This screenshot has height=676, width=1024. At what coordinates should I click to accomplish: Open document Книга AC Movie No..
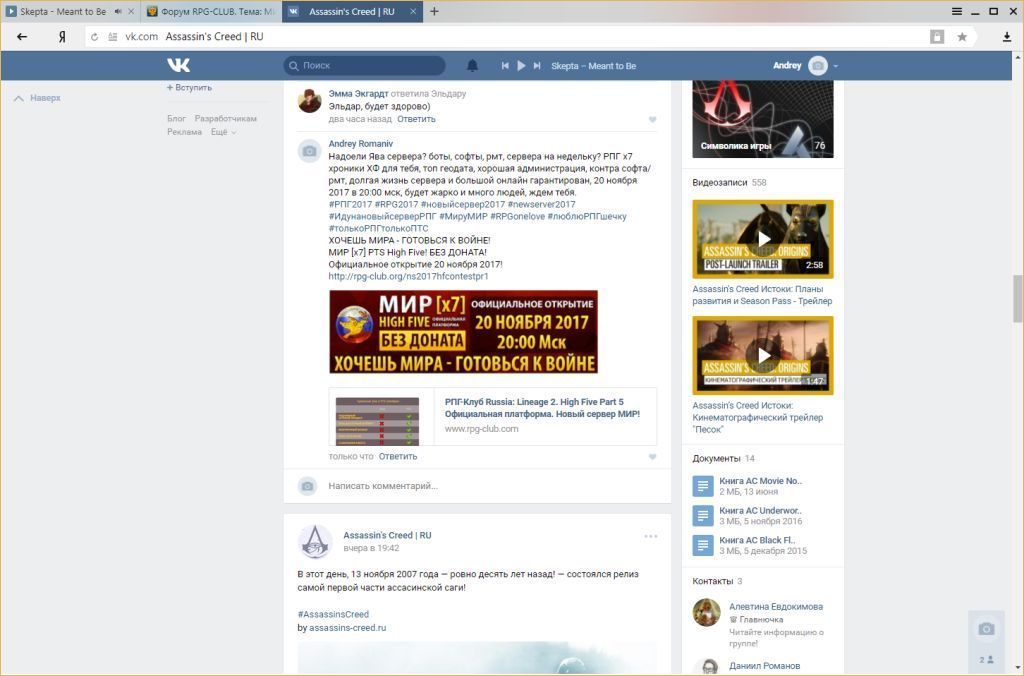(760, 481)
